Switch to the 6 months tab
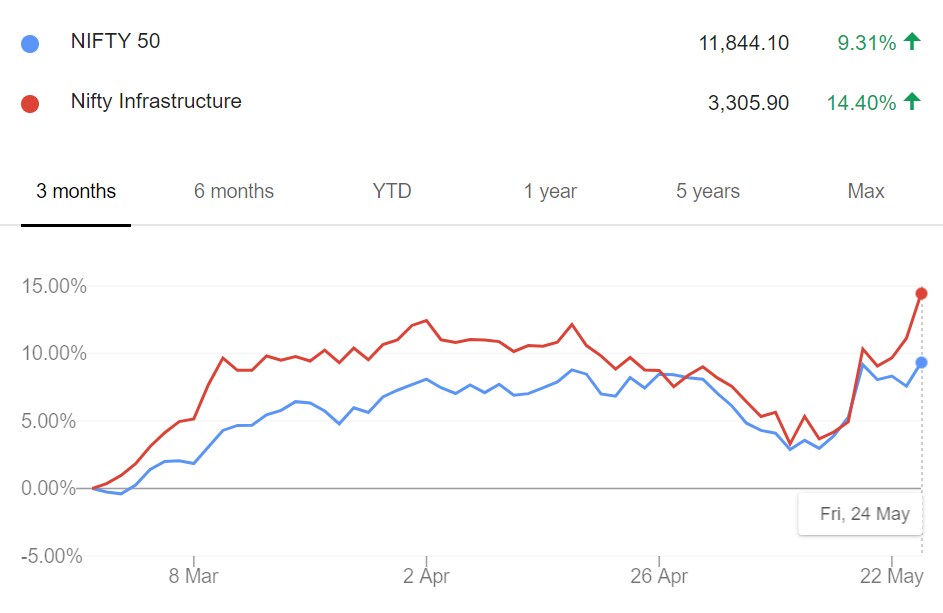This screenshot has height=613, width=943. (x=233, y=190)
